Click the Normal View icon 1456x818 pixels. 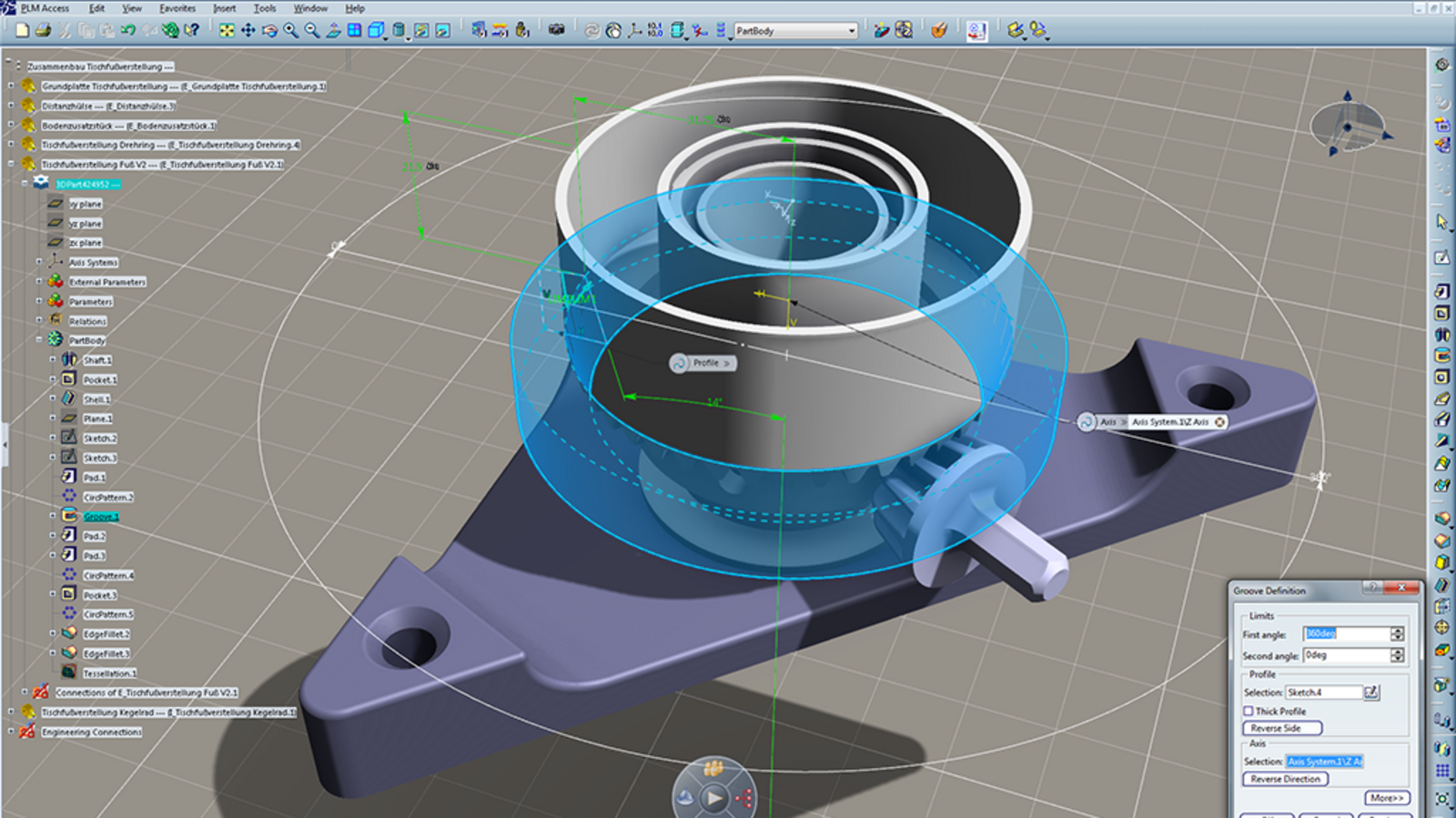[333, 30]
